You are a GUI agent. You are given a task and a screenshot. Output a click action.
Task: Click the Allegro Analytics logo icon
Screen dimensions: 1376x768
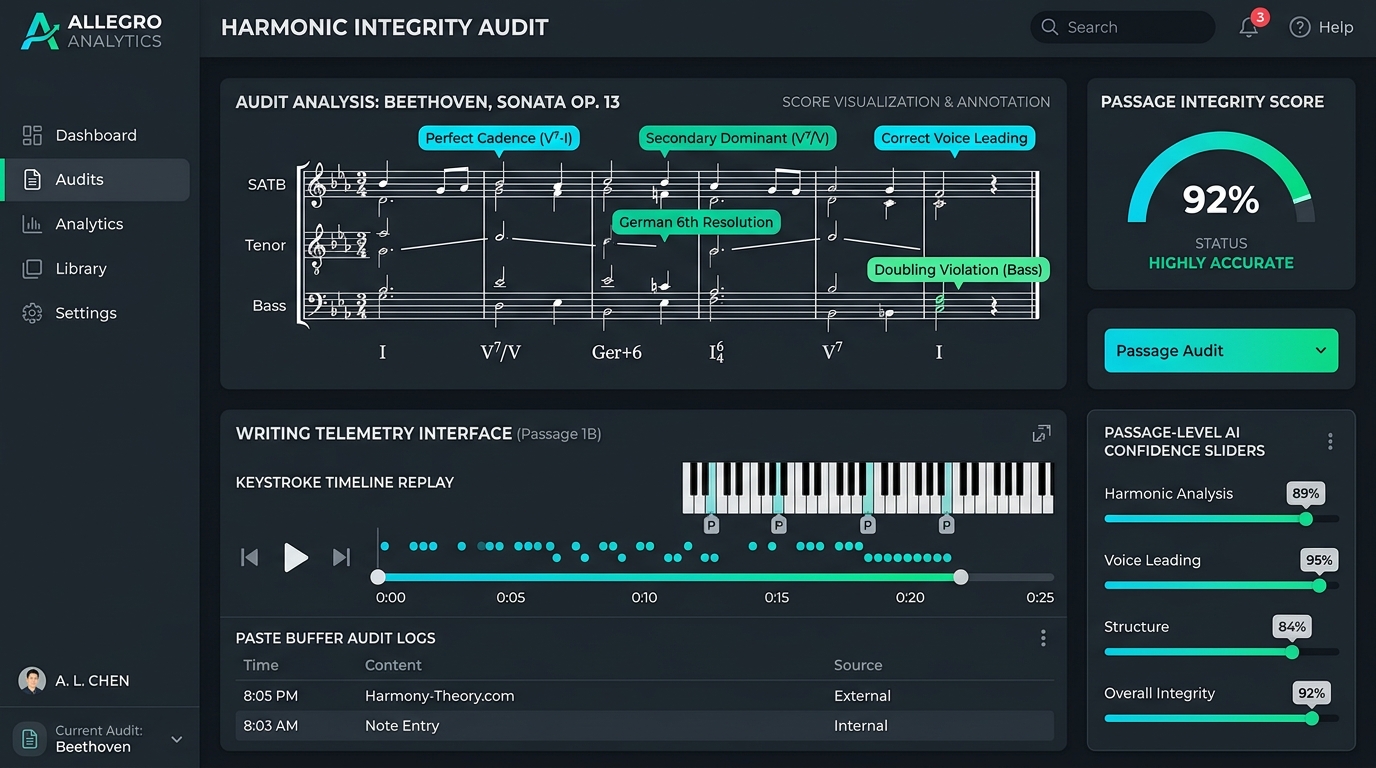(39, 30)
